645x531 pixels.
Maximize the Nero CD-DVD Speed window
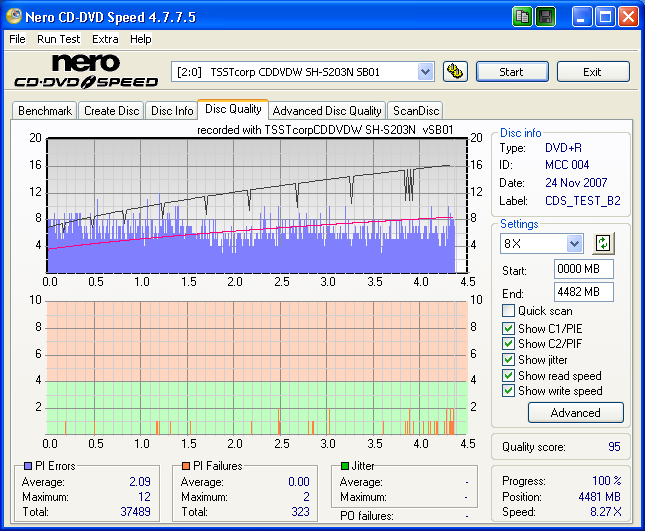[605, 17]
